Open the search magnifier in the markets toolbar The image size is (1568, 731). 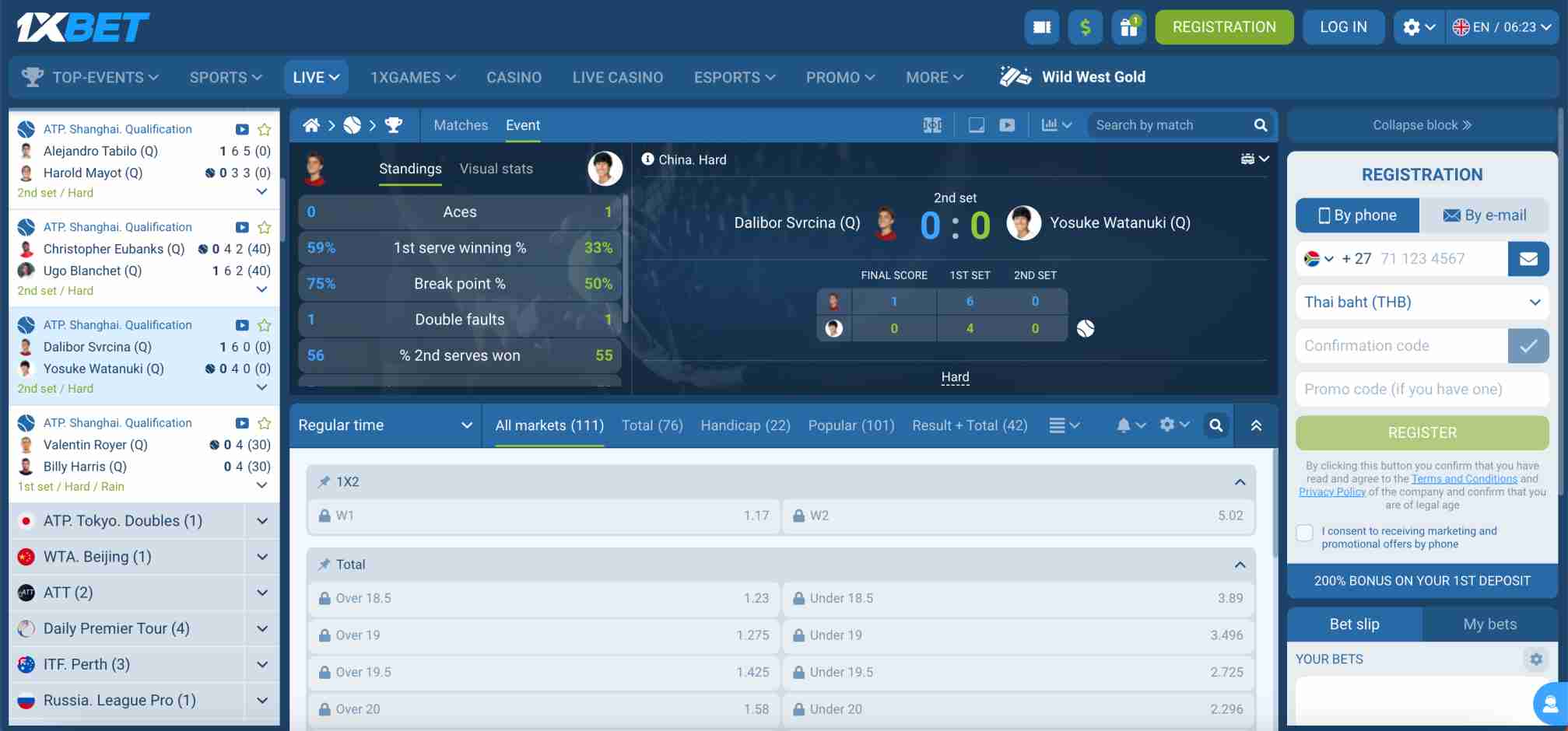pyautogui.click(x=1216, y=425)
